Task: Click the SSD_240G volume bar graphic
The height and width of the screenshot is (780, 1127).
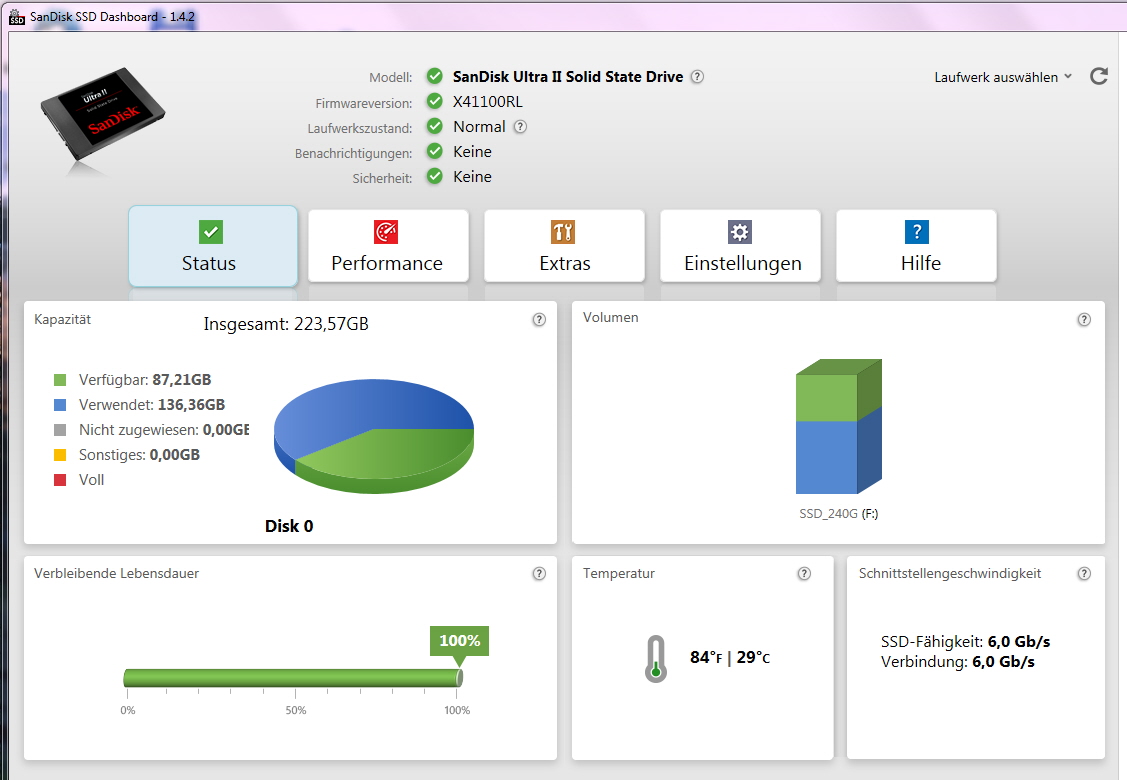Action: tap(838, 426)
